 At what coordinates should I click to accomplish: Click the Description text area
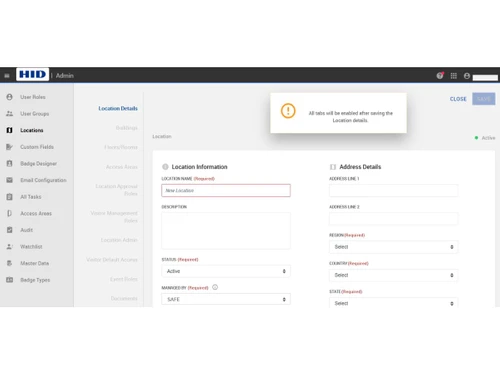(226, 231)
